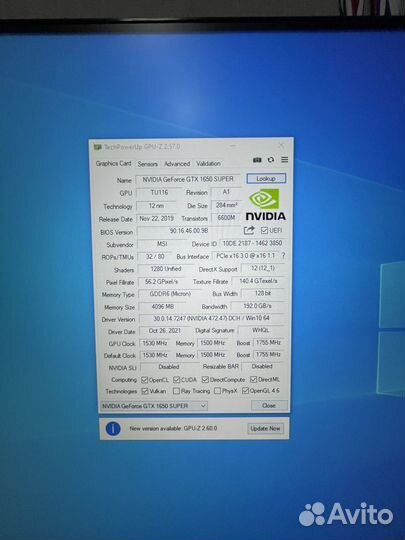Toggle the DirectML checkbox
Image resolution: width=405 pixels, height=540 pixels.
tap(253, 380)
